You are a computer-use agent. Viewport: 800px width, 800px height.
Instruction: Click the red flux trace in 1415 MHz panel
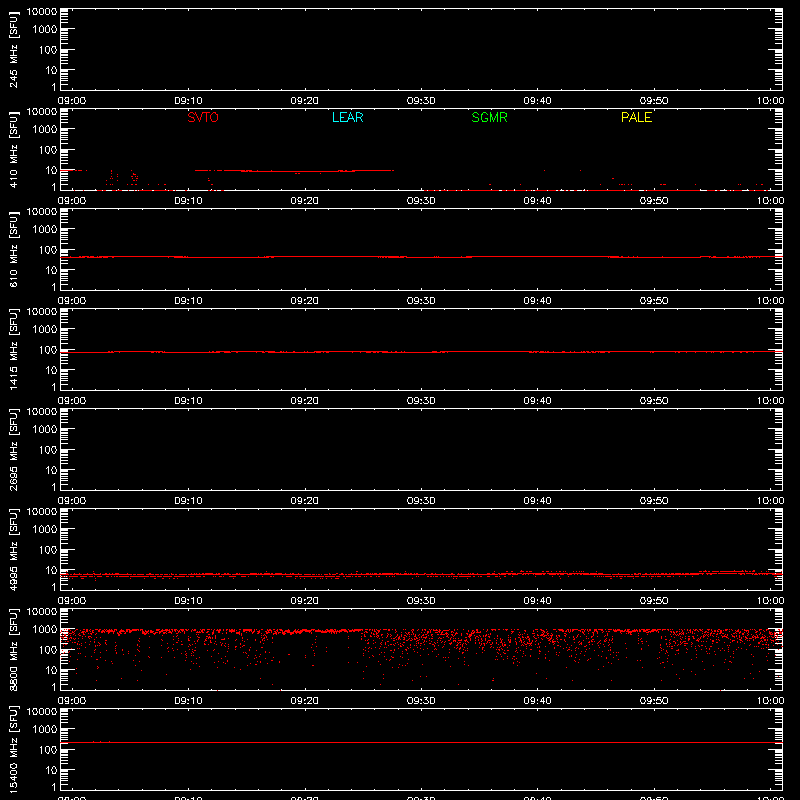coord(421,352)
